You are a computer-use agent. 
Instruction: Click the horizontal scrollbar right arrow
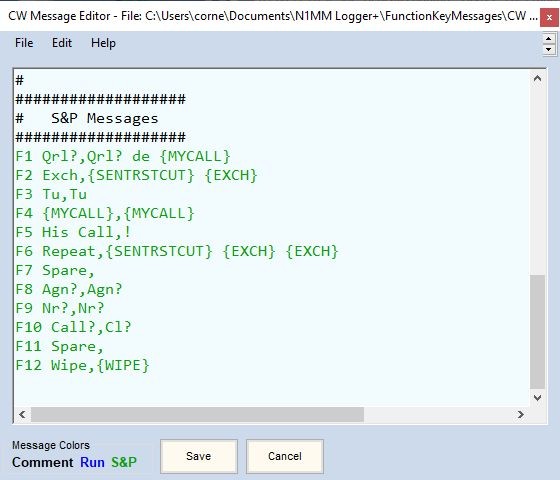(x=521, y=414)
